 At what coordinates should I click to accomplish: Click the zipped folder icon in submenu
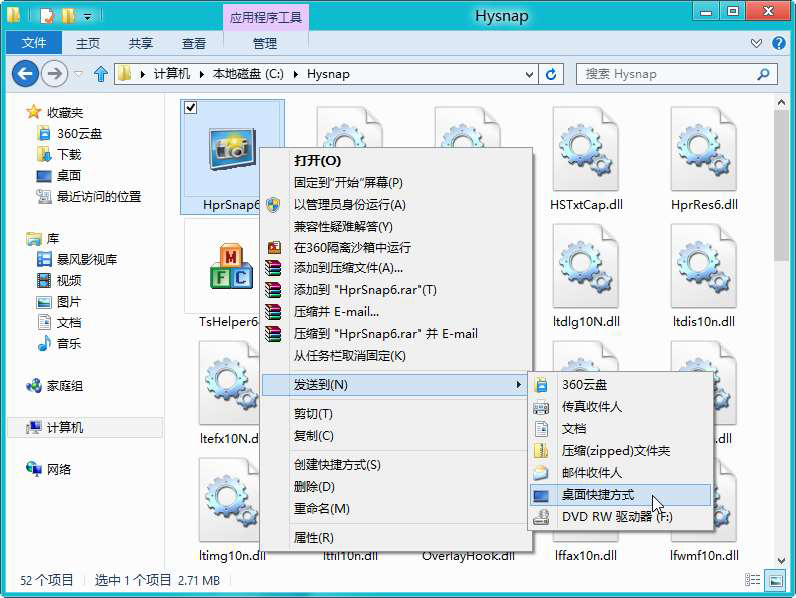[541, 450]
